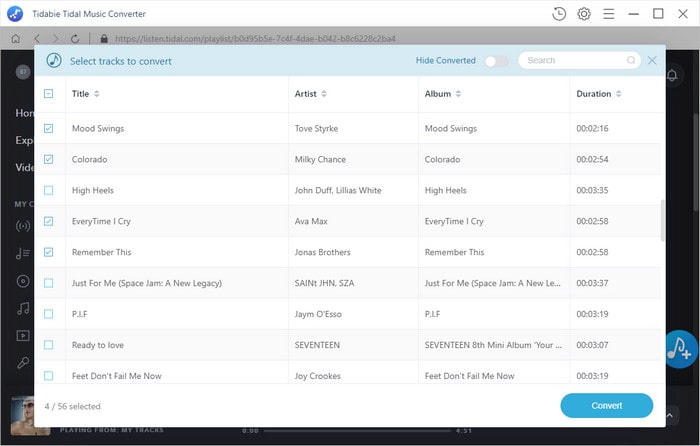Viewport: 700px width, 446px height.
Task: Uncheck the Remember This track
Action: pyautogui.click(x=48, y=252)
